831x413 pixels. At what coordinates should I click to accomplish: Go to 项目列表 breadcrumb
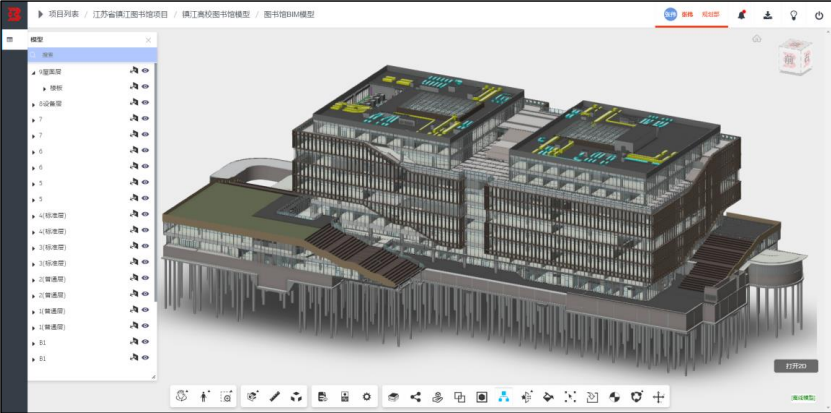64,14
